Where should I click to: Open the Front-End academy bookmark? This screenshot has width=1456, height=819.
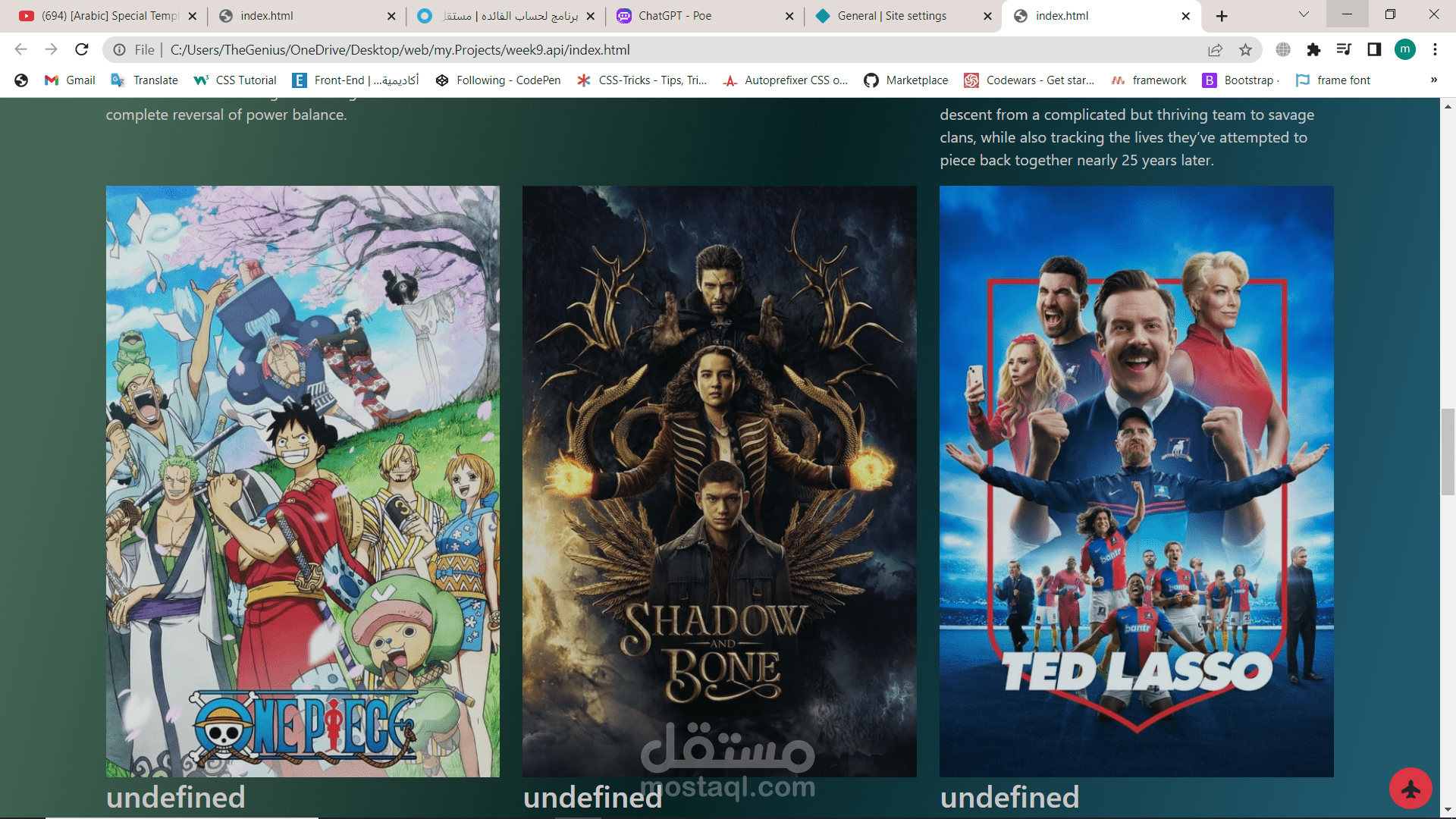(x=356, y=80)
